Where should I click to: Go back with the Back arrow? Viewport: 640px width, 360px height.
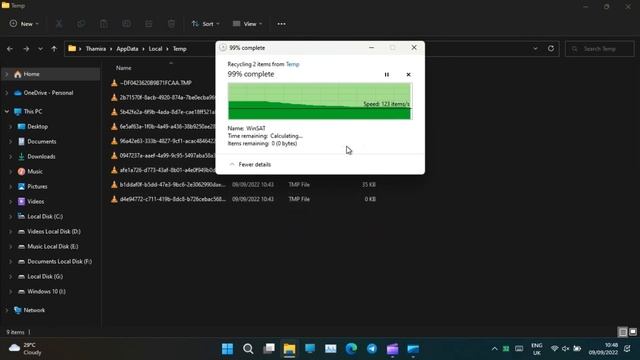(10, 49)
